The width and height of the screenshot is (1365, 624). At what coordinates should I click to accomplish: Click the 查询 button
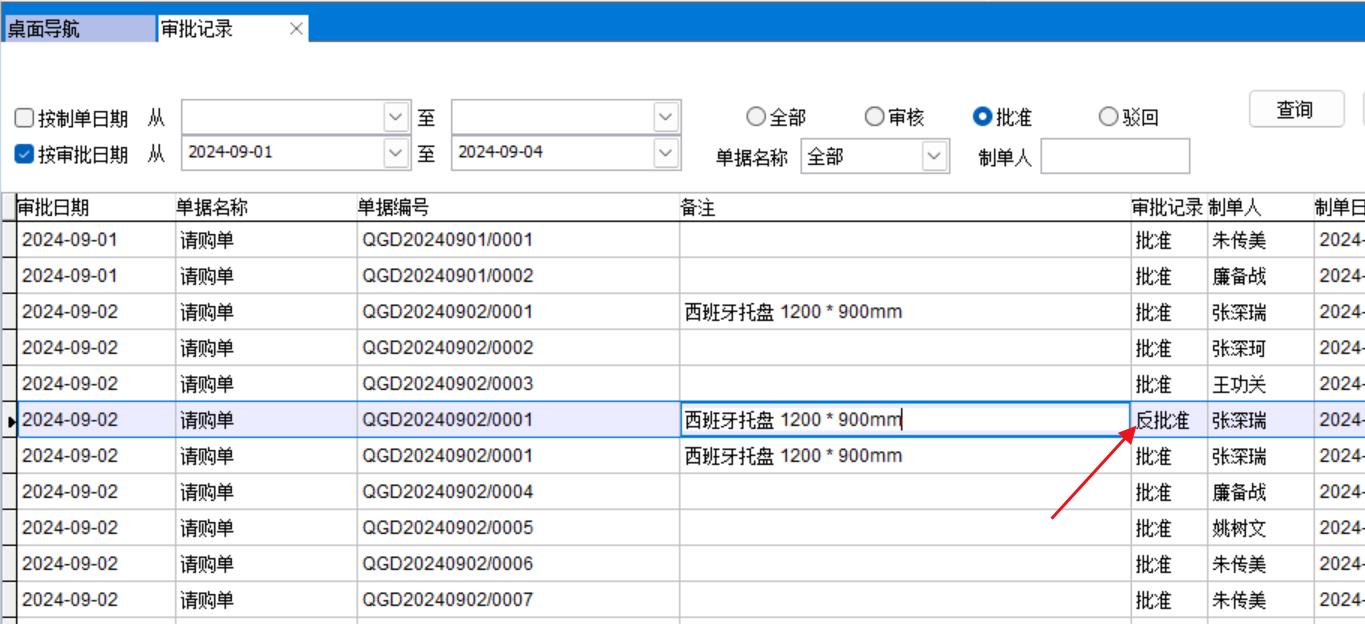[x=1295, y=110]
